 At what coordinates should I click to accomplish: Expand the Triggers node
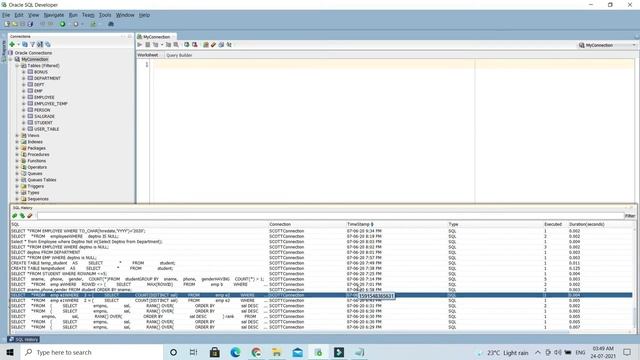click(17, 186)
